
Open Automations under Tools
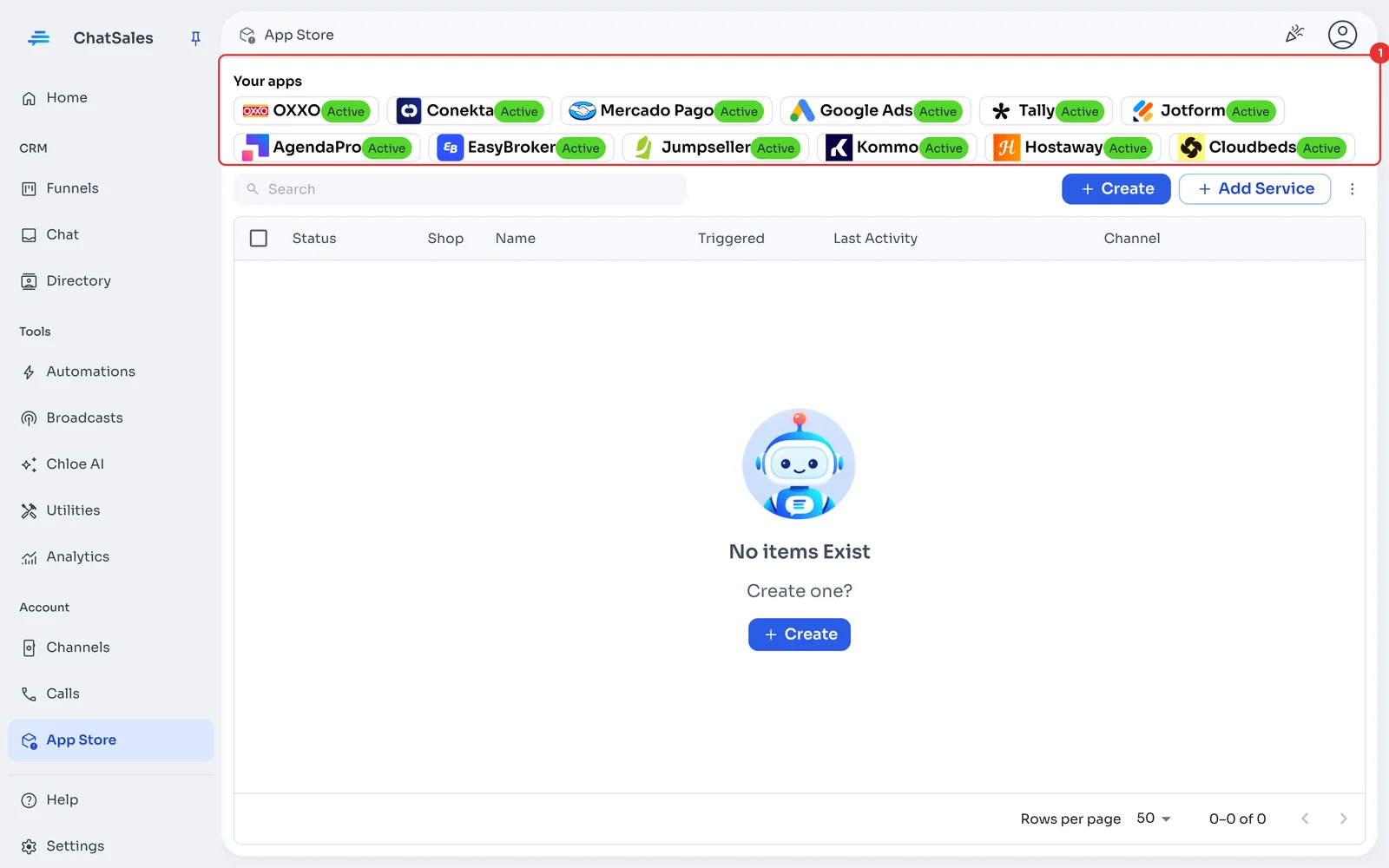pos(111,372)
